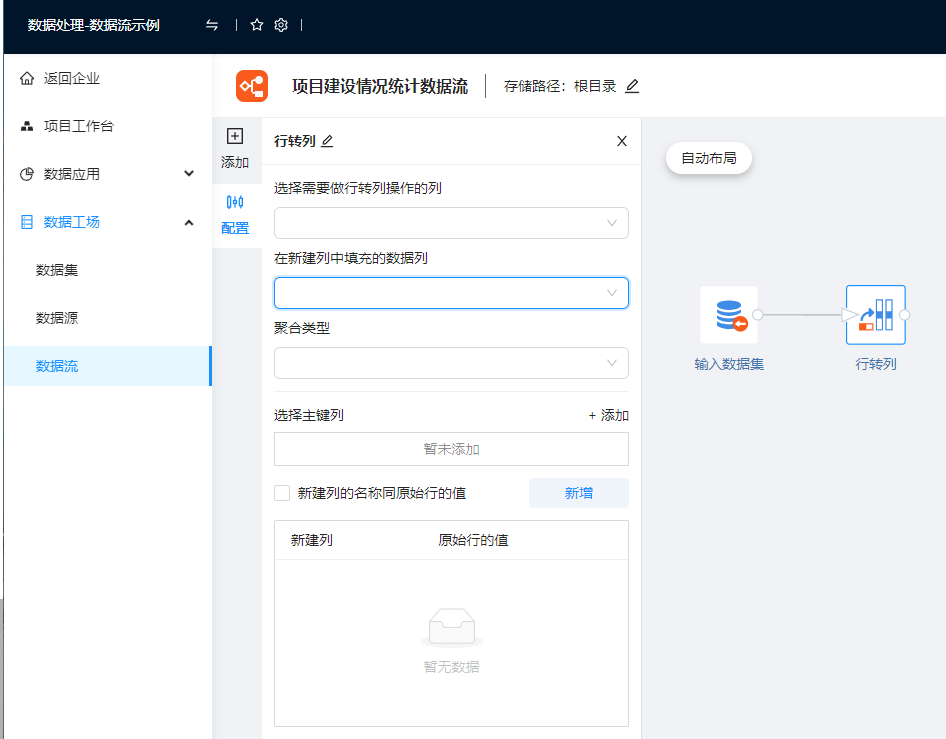
Task: Enable 新建列的名称同原始行的值 checkbox
Action: pyautogui.click(x=282, y=493)
